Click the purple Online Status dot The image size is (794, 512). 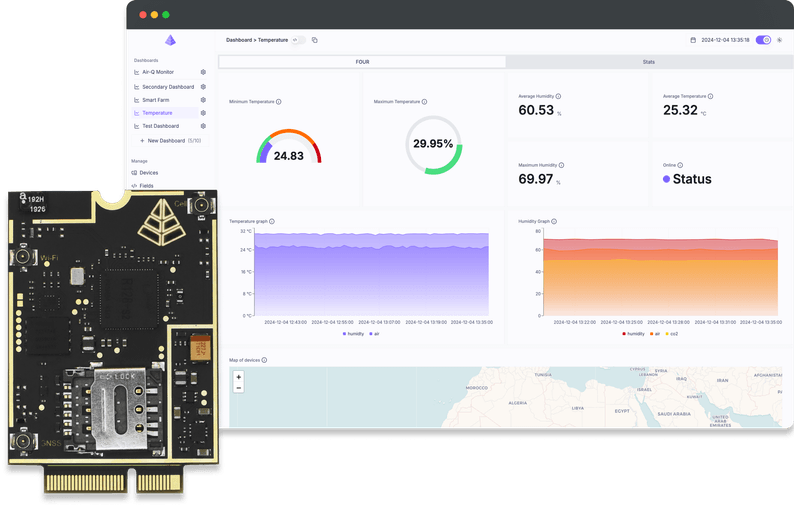point(666,179)
